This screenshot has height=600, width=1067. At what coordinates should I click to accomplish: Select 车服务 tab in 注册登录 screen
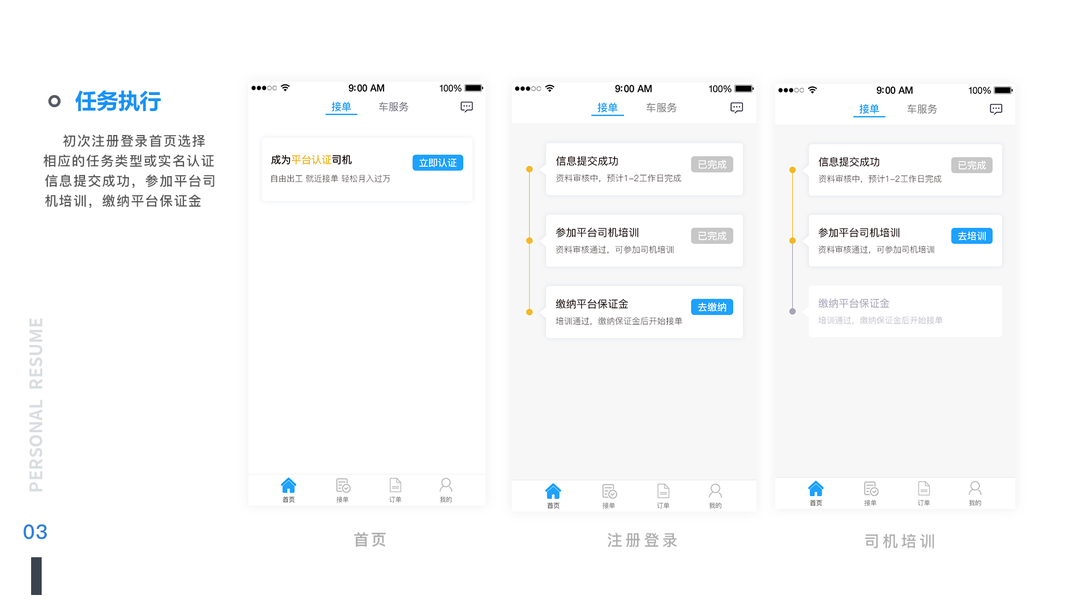click(x=661, y=107)
